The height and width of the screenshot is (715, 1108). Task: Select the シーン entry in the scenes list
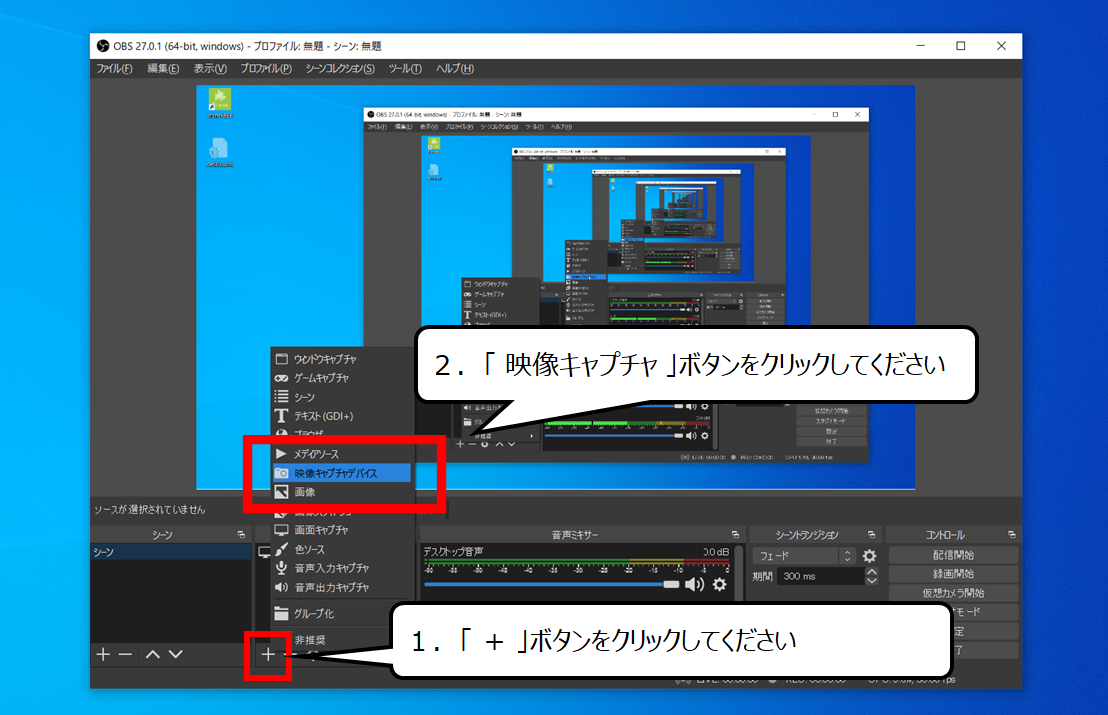pyautogui.click(x=171, y=552)
